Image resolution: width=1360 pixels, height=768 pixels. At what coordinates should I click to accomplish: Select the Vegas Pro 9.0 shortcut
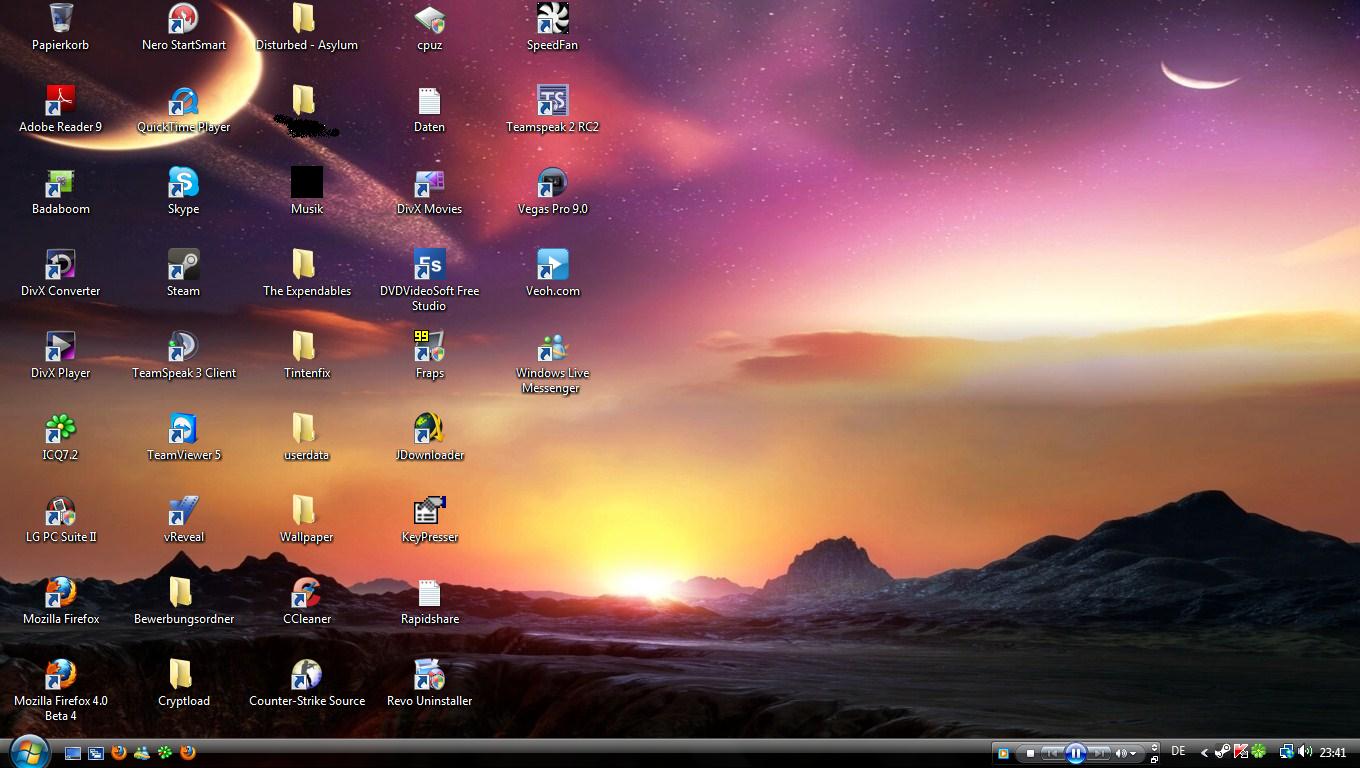(552, 185)
